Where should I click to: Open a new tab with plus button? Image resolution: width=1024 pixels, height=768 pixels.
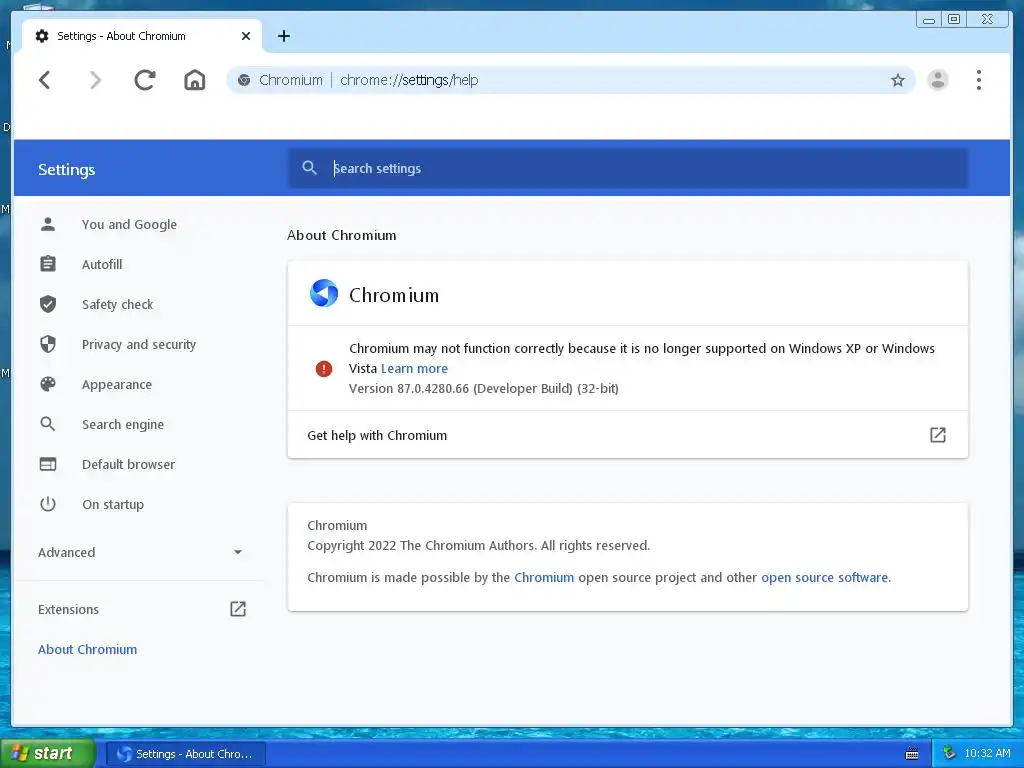pos(283,36)
